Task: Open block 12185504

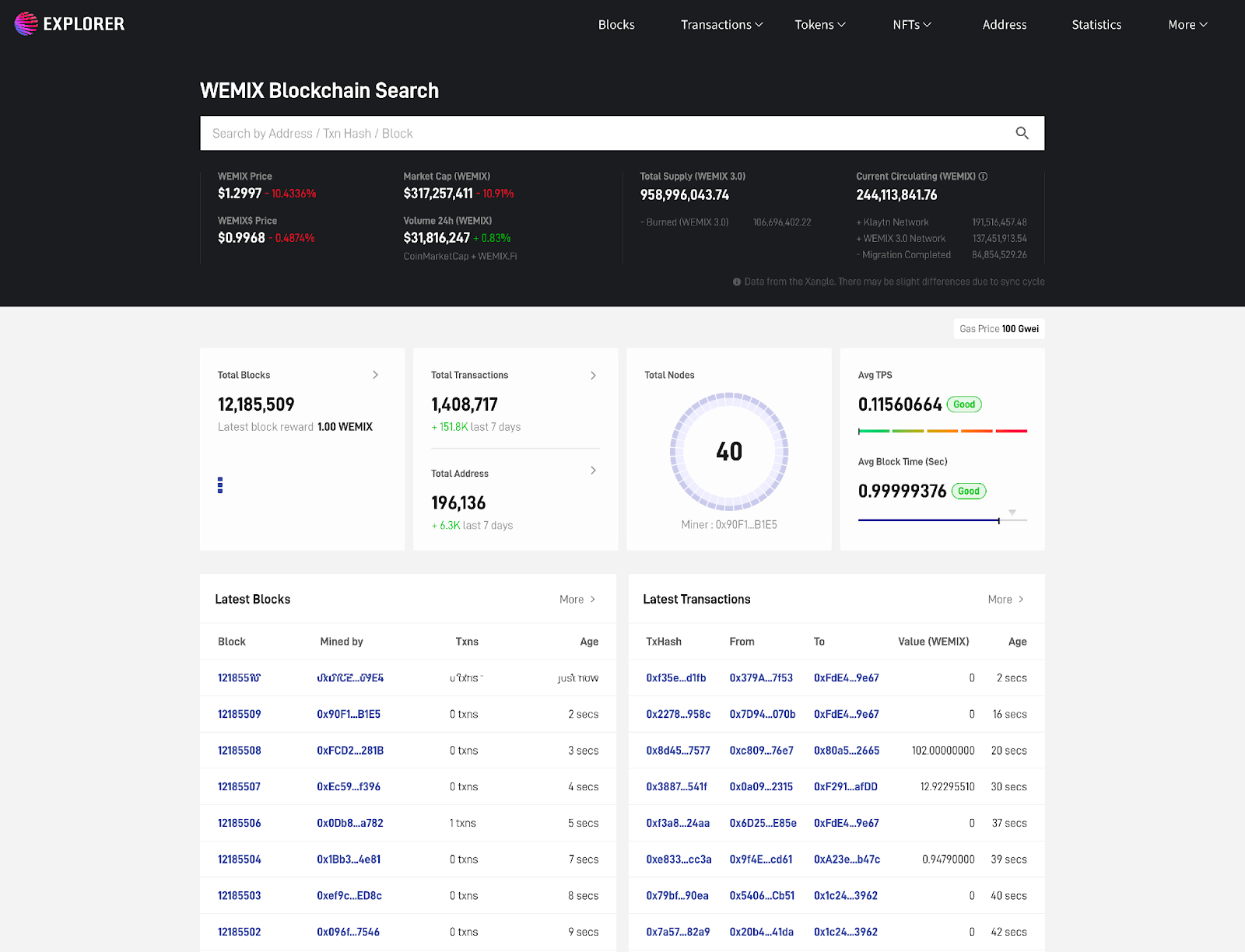Action: [x=240, y=859]
